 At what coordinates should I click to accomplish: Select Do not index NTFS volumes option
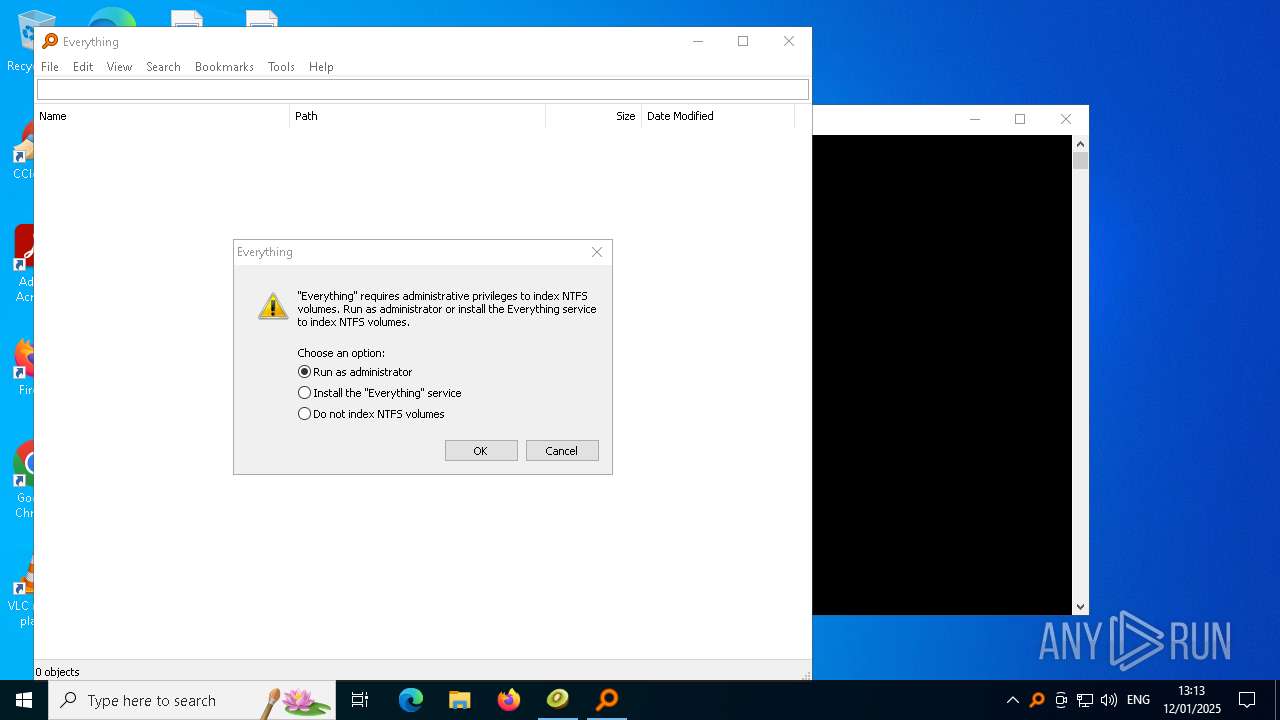click(372, 414)
